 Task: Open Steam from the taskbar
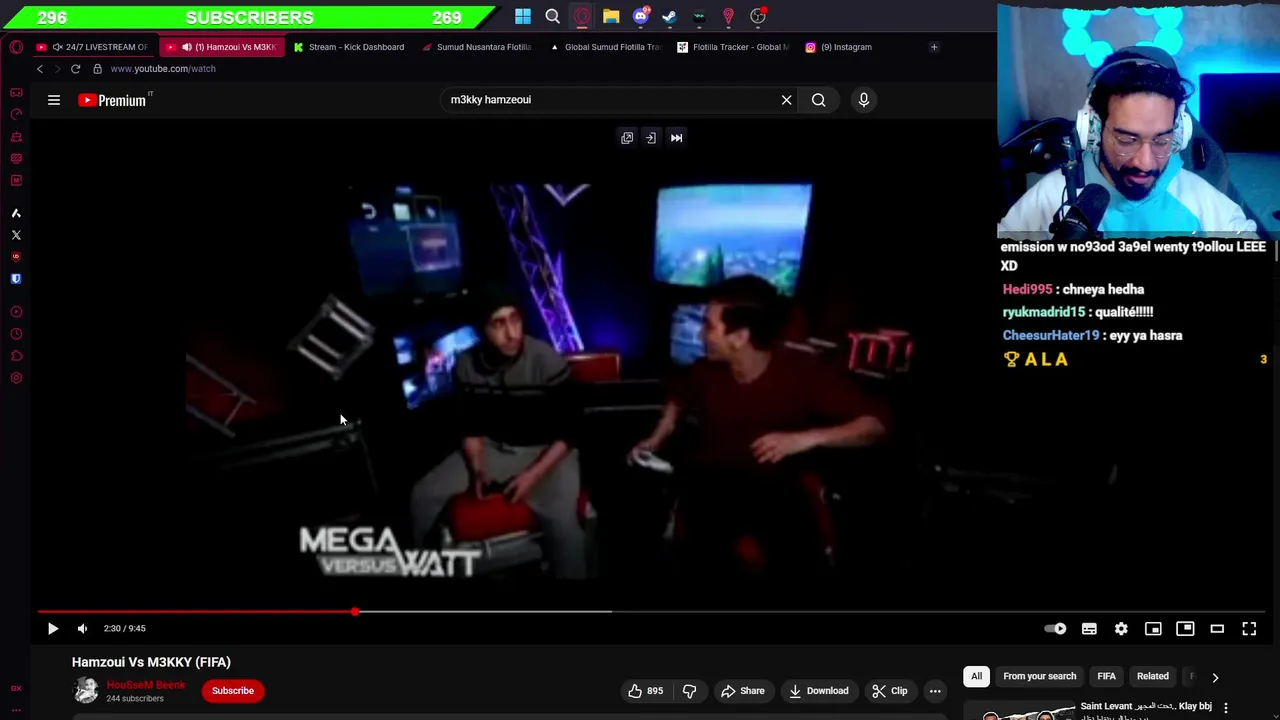pos(669,16)
